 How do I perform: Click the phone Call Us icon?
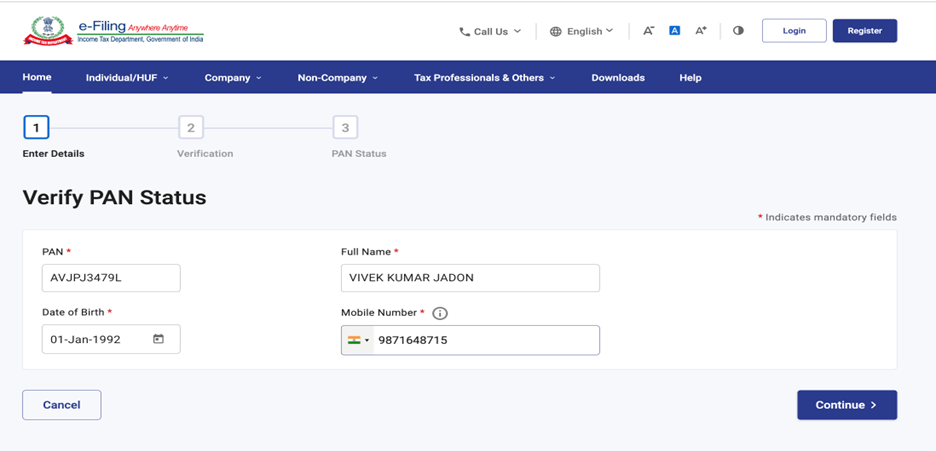pyautogui.click(x=464, y=32)
